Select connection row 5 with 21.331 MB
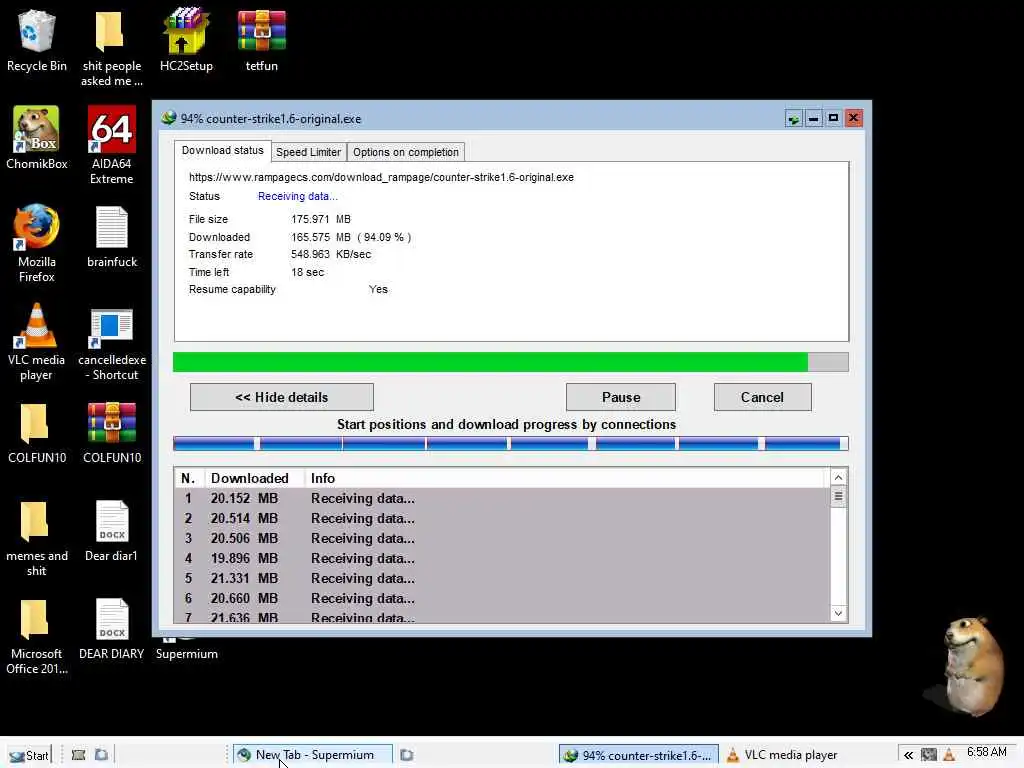 click(502, 578)
